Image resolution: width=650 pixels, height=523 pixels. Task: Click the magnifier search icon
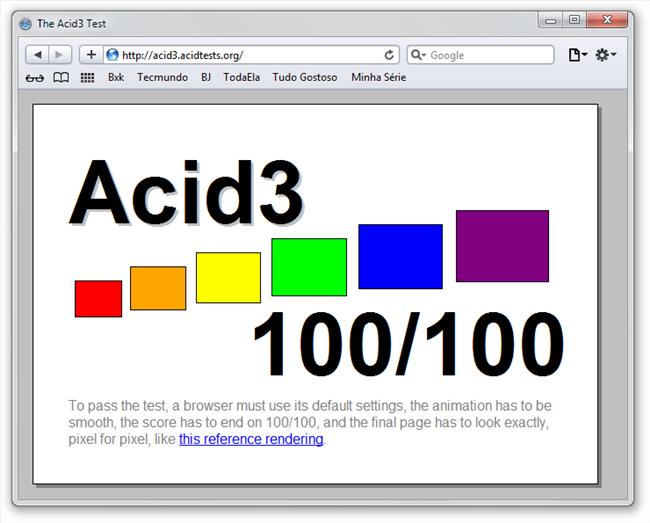click(x=416, y=55)
